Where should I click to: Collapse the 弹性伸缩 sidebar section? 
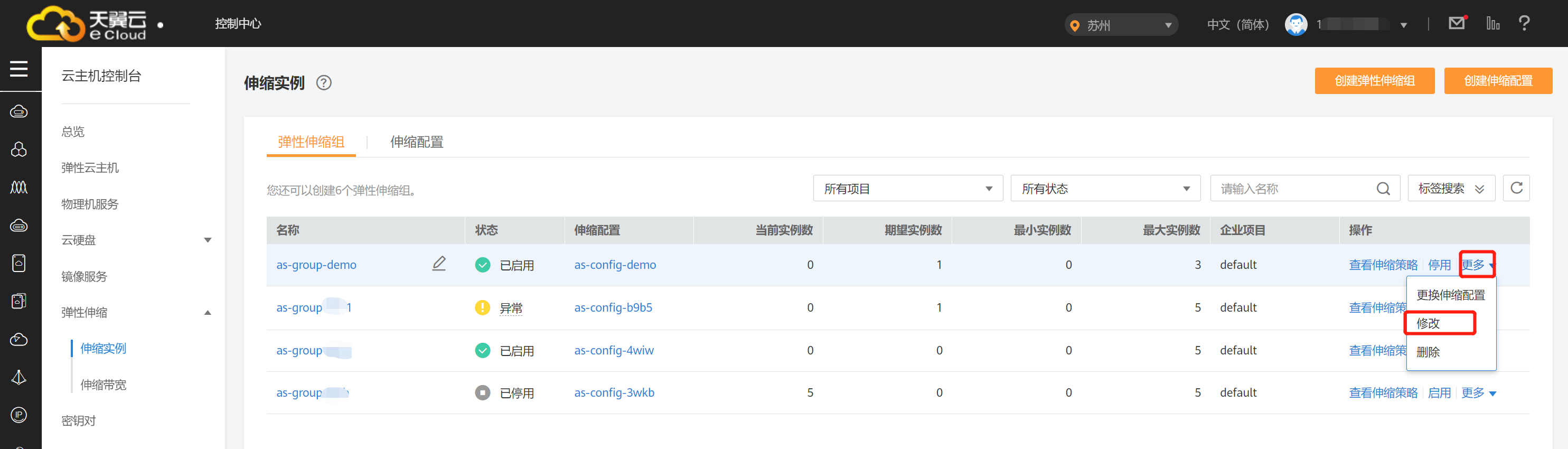pos(208,313)
